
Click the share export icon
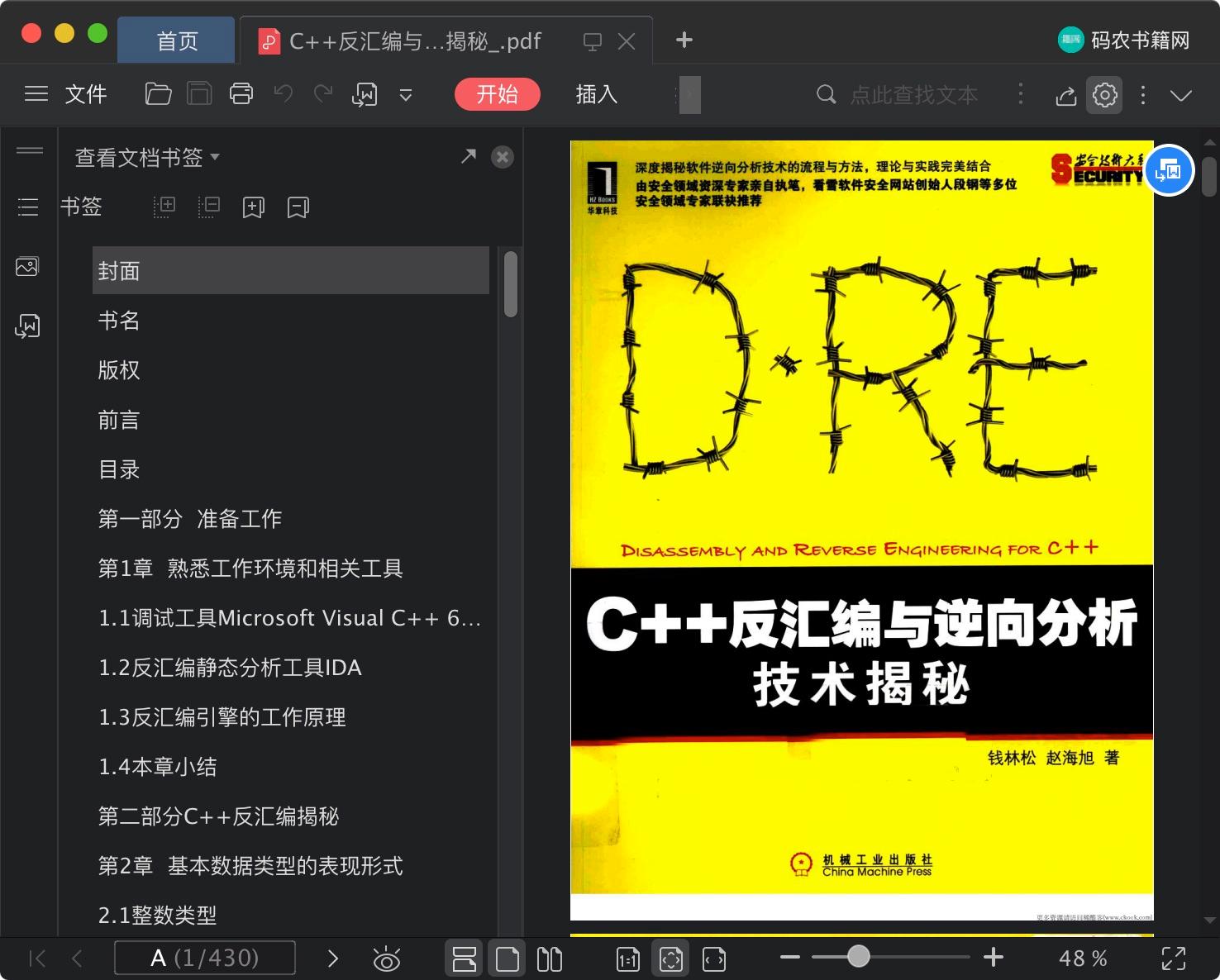tap(1066, 96)
